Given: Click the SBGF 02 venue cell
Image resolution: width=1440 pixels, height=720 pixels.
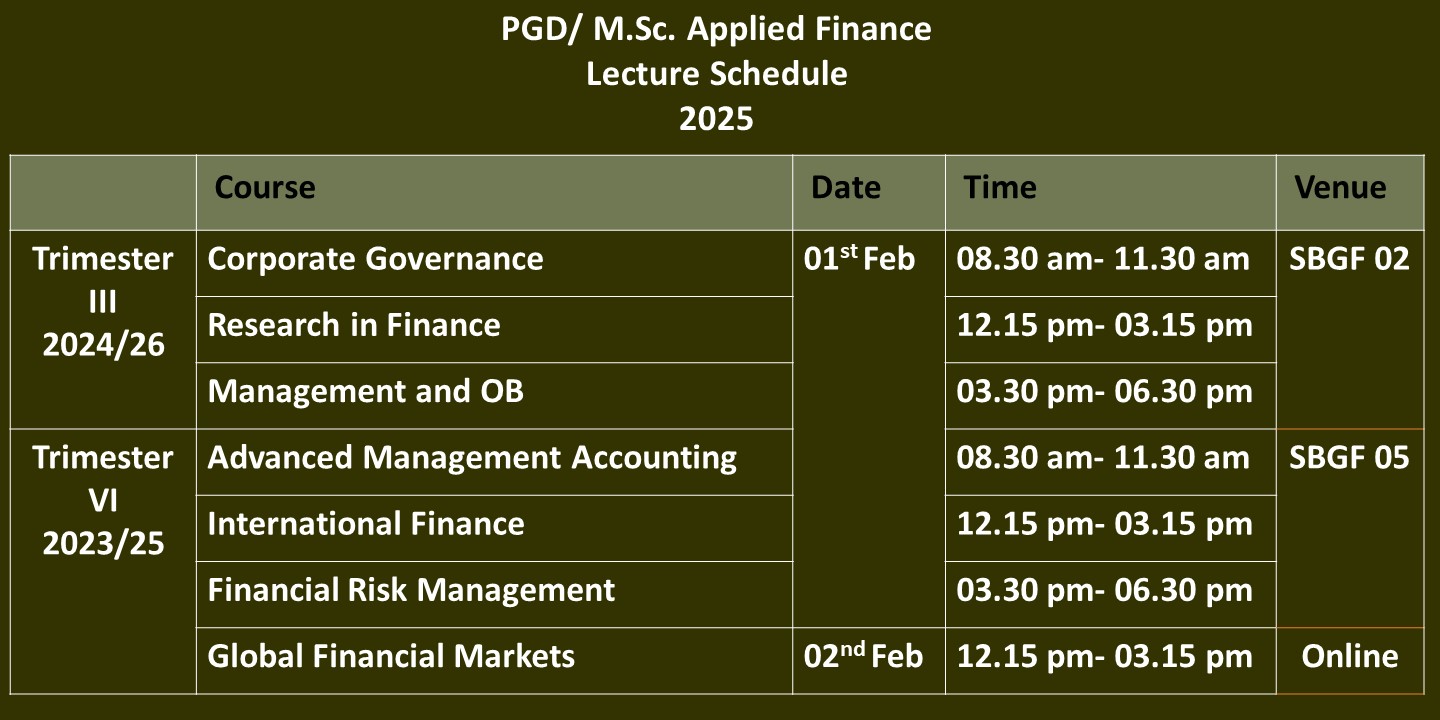Looking at the screenshot, I should point(1350,329).
